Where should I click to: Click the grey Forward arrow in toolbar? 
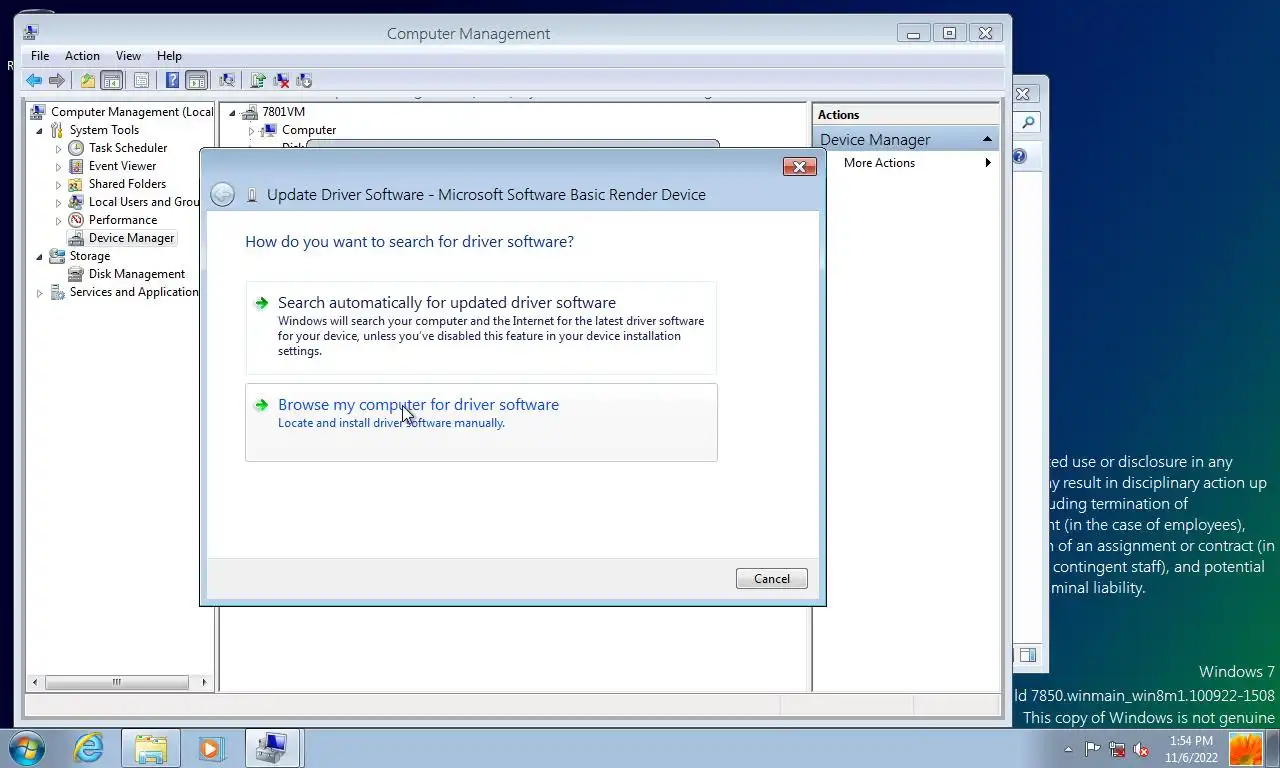(x=57, y=80)
